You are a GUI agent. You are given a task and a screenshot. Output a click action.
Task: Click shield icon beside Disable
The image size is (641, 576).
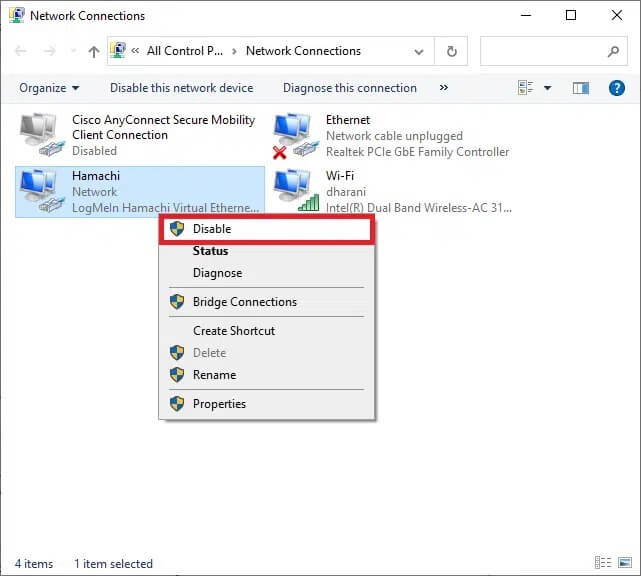(x=177, y=229)
